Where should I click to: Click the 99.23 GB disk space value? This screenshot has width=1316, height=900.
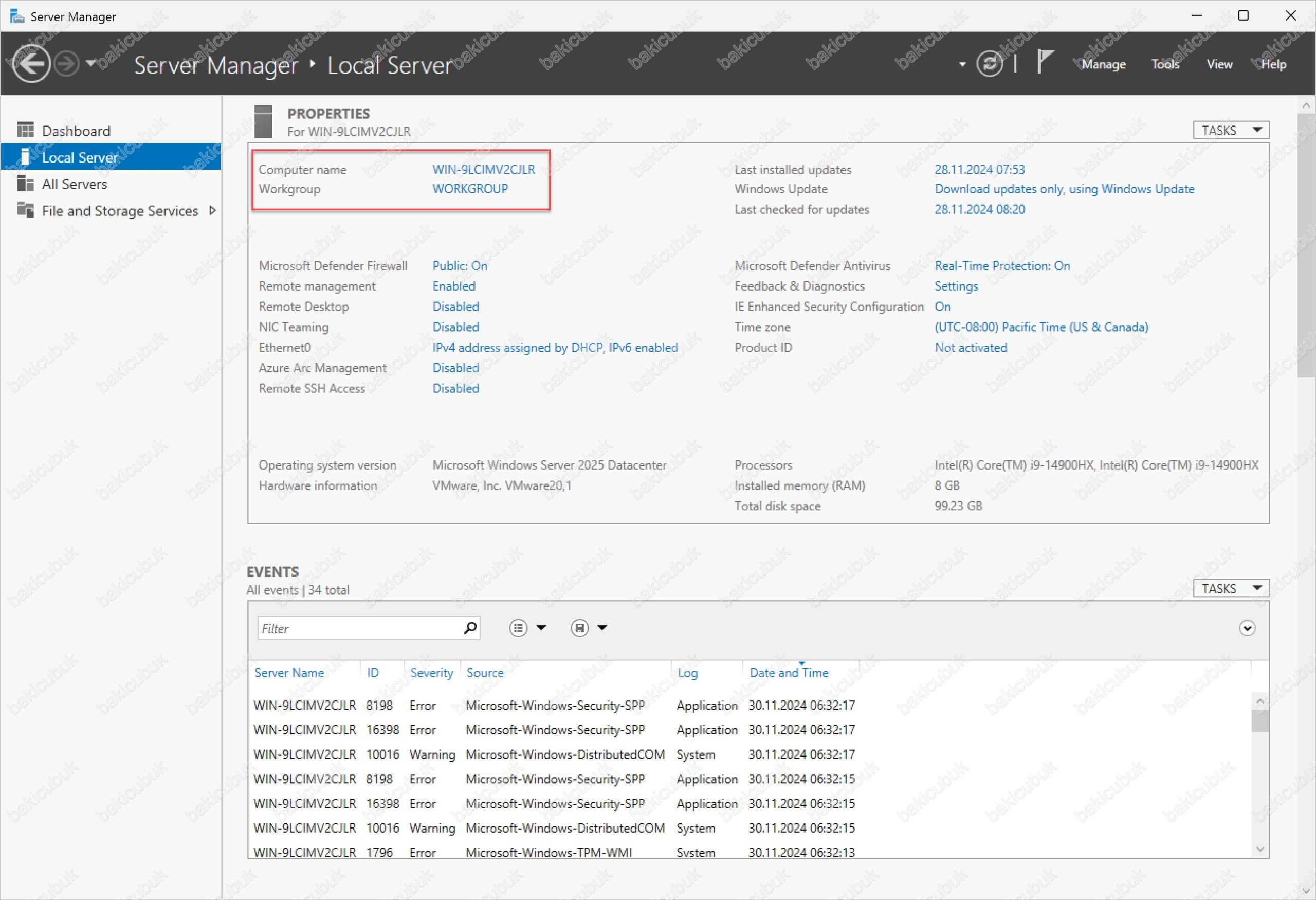[x=958, y=506]
